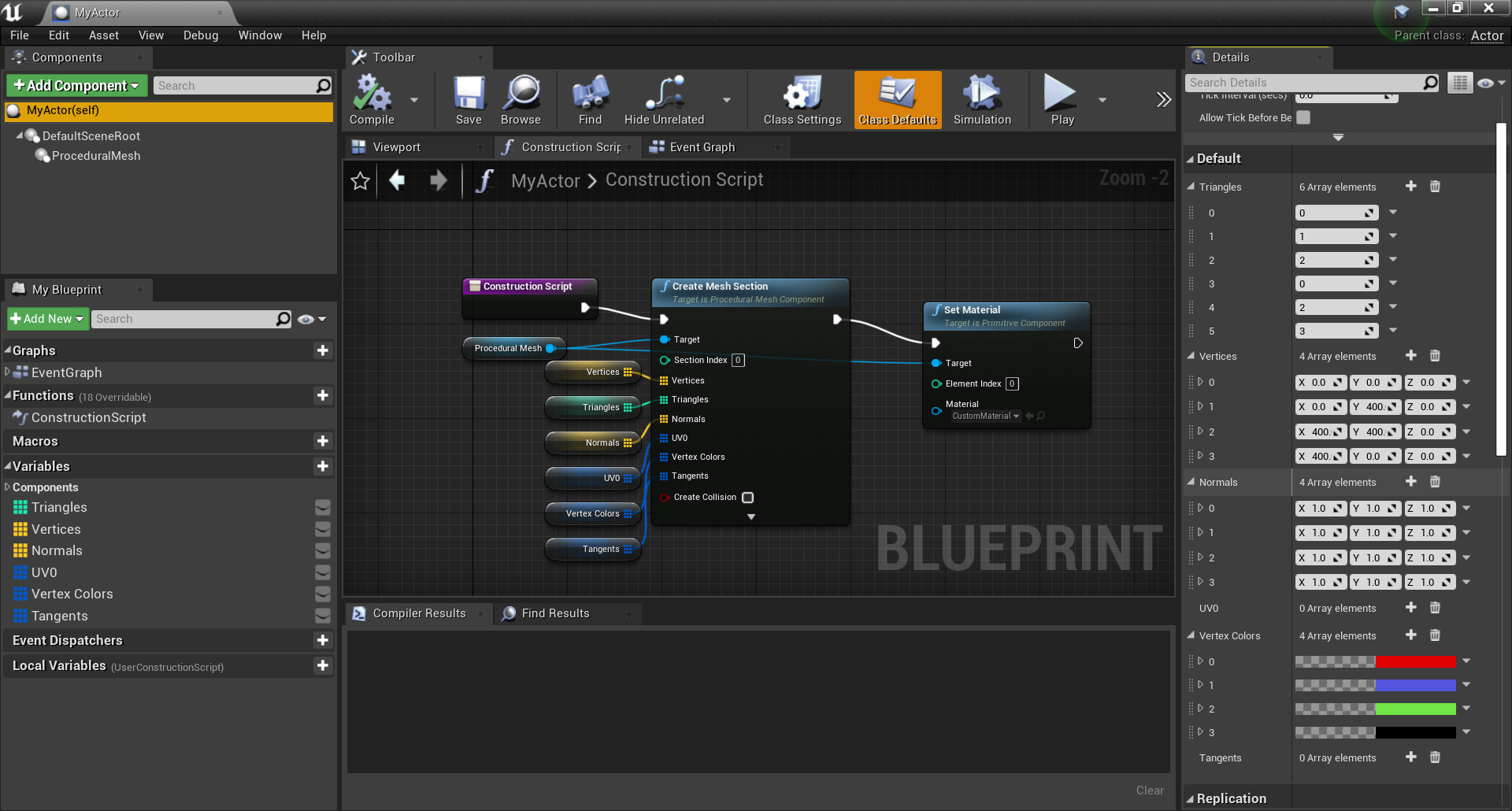Empty the Triangles array with trash icon
Screen dimensions: 1512x811
[1435, 186]
